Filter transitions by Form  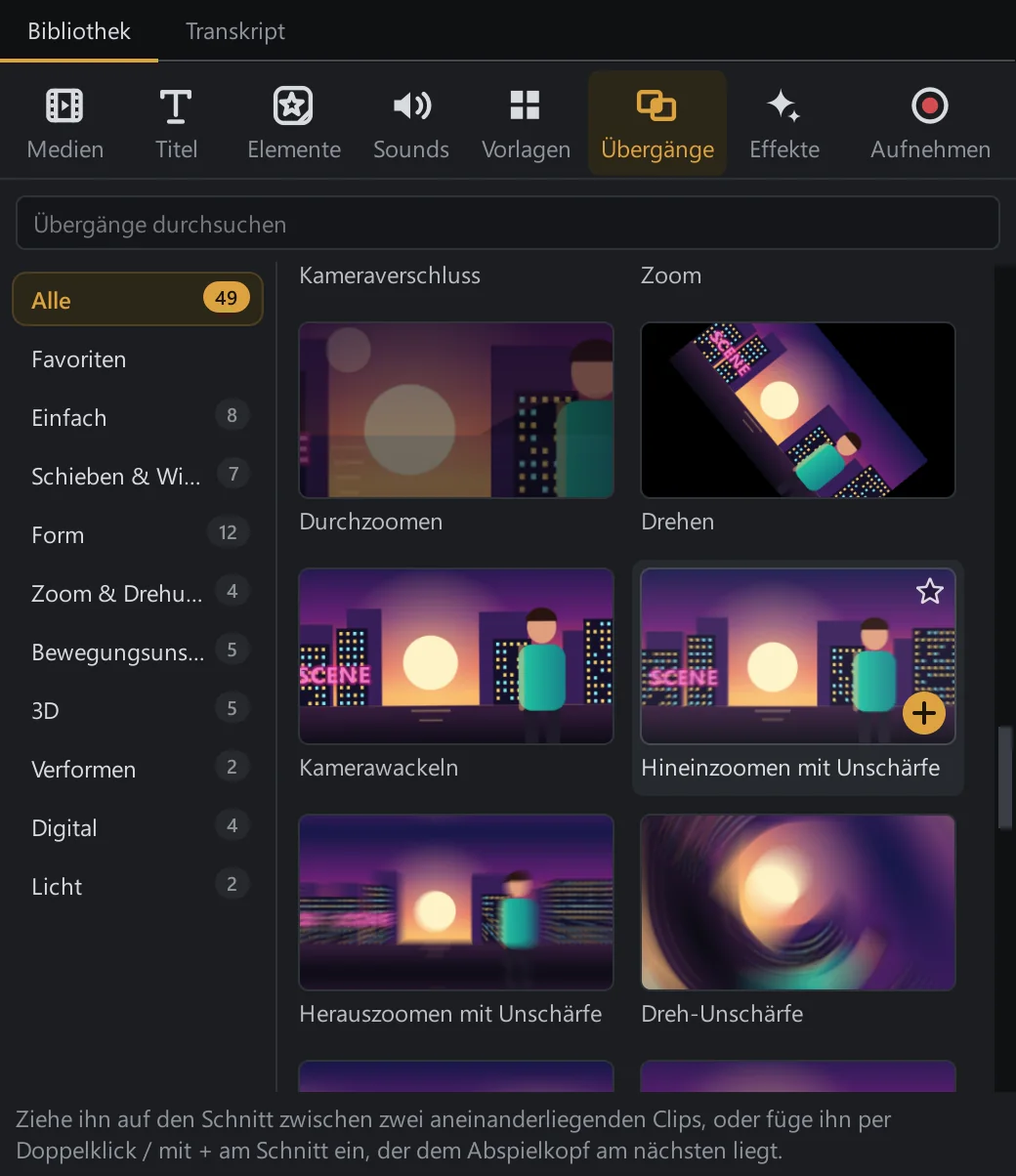pyautogui.click(x=138, y=534)
